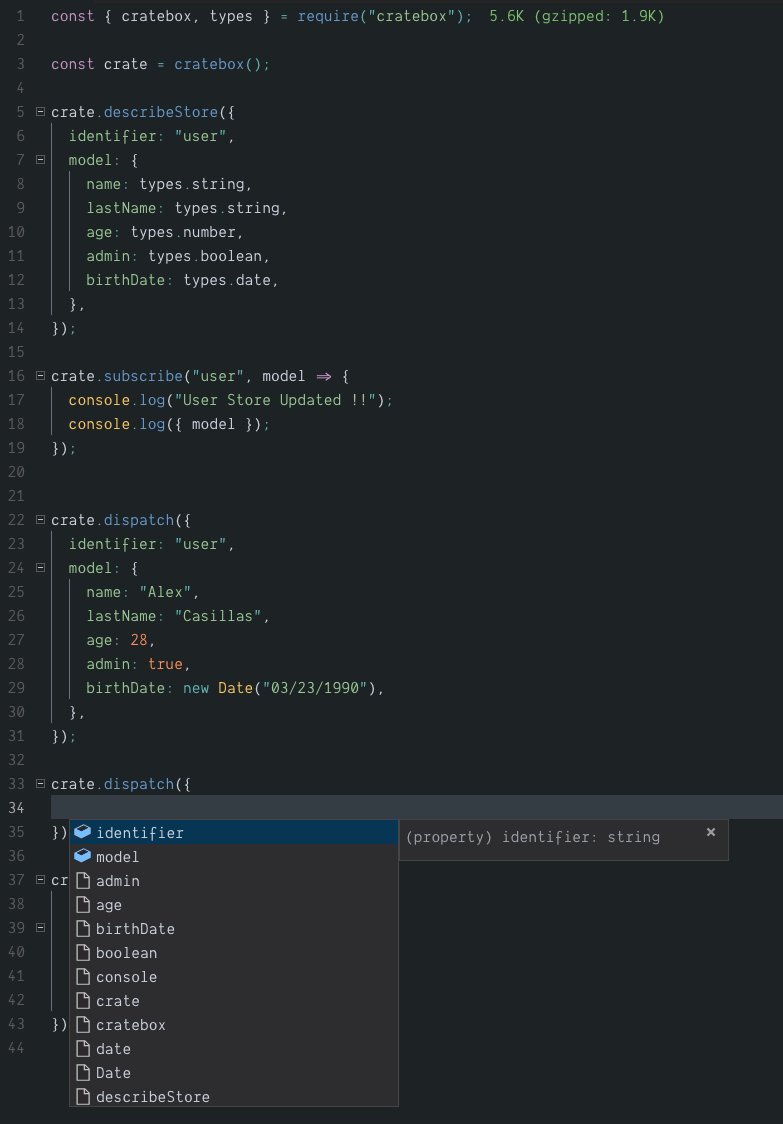The width and height of the screenshot is (783, 1124).
Task: Click the "Casillas" string value
Action: point(218,616)
